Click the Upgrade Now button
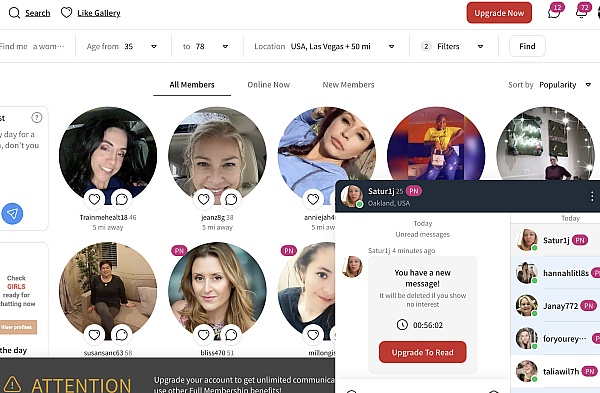This screenshot has height=393, width=600. pos(499,13)
